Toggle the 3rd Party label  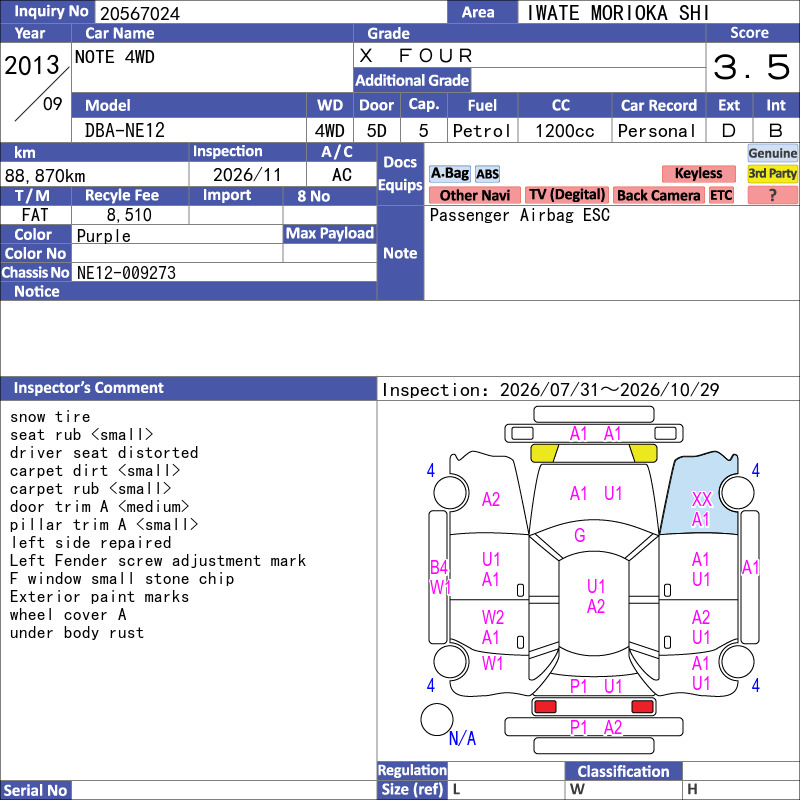[772, 173]
